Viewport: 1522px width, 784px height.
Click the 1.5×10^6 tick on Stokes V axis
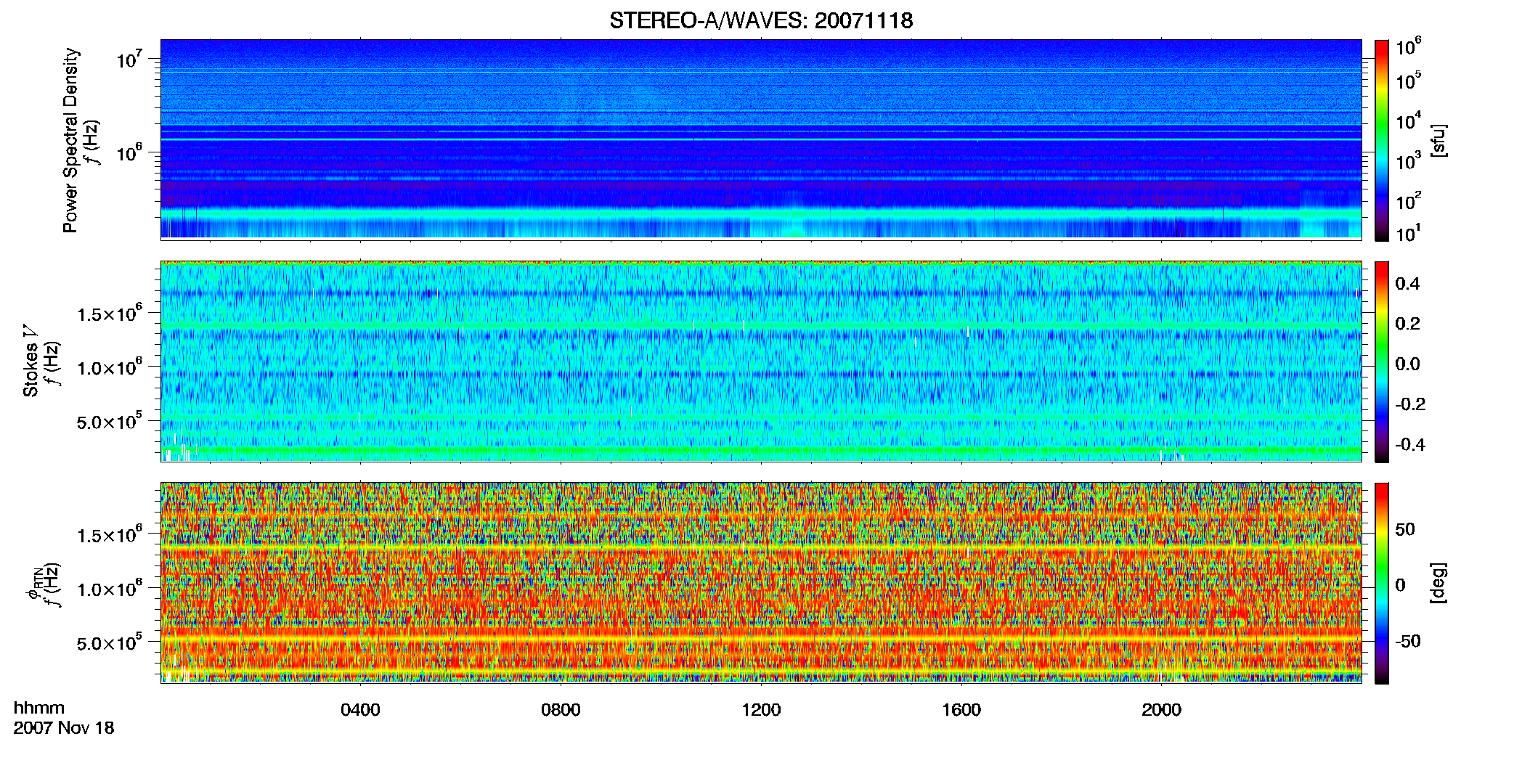pyautogui.click(x=110, y=313)
